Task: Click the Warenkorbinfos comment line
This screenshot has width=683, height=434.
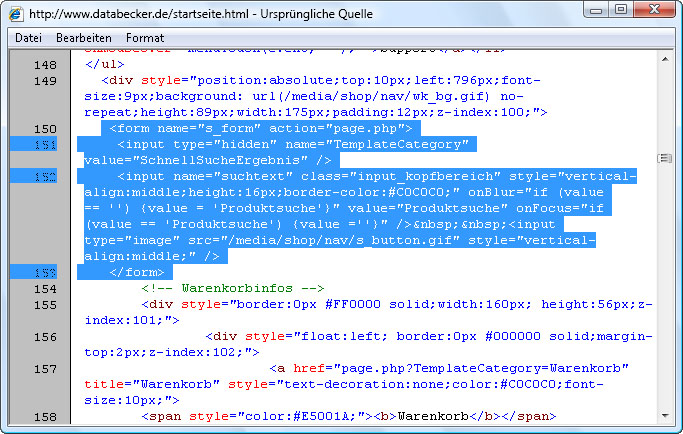Action: tap(234, 289)
